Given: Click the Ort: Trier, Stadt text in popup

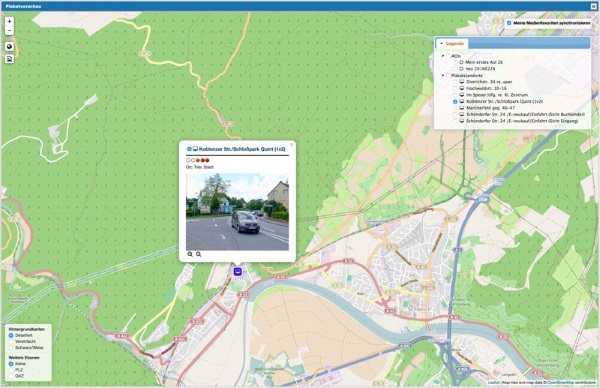Looking at the screenshot, I should coord(200,167).
